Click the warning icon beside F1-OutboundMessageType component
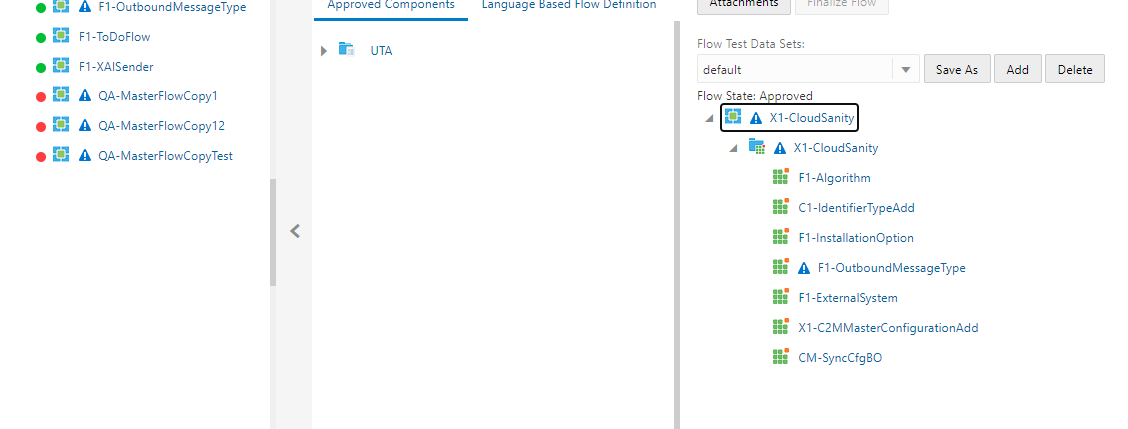Viewport: 1128px width, 429px height. pos(804,268)
